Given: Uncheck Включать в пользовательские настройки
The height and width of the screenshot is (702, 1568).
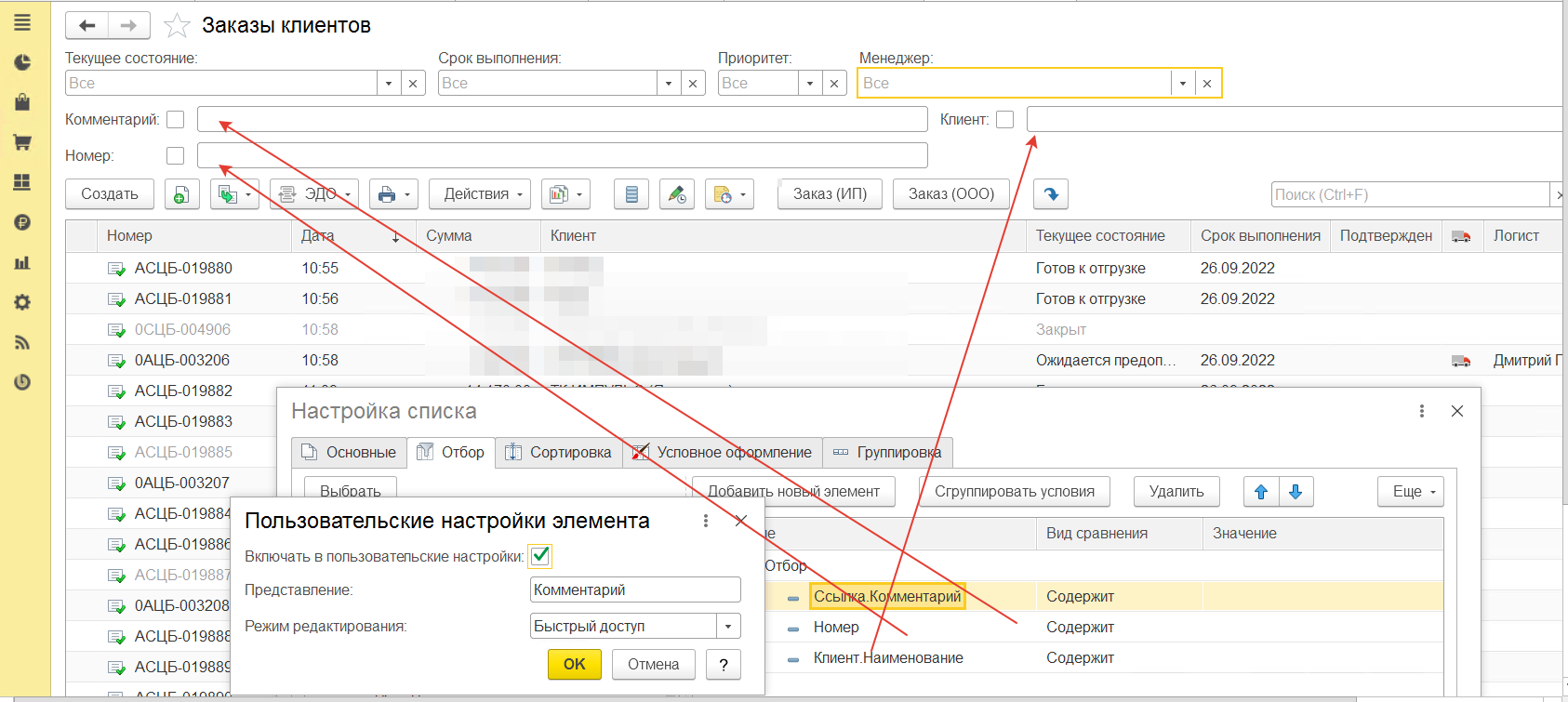Looking at the screenshot, I should 539,556.
